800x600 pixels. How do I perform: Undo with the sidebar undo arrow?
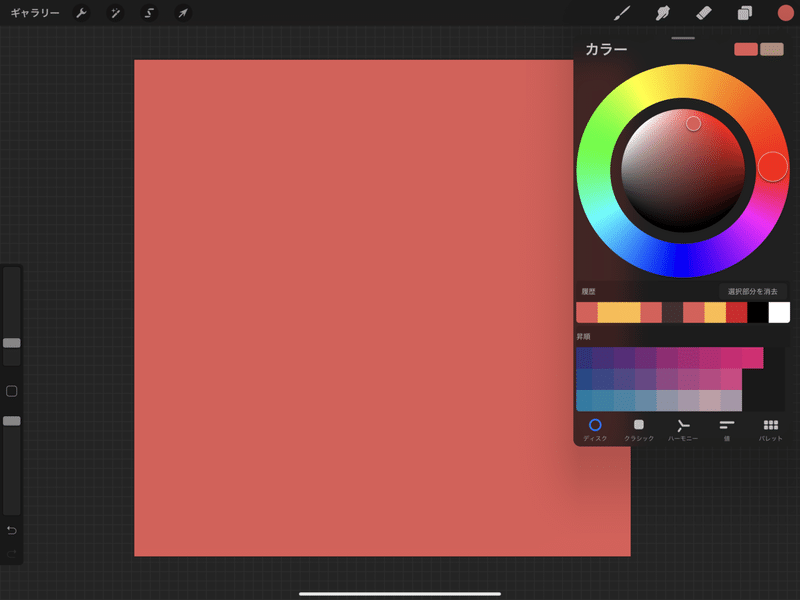pyautogui.click(x=12, y=530)
